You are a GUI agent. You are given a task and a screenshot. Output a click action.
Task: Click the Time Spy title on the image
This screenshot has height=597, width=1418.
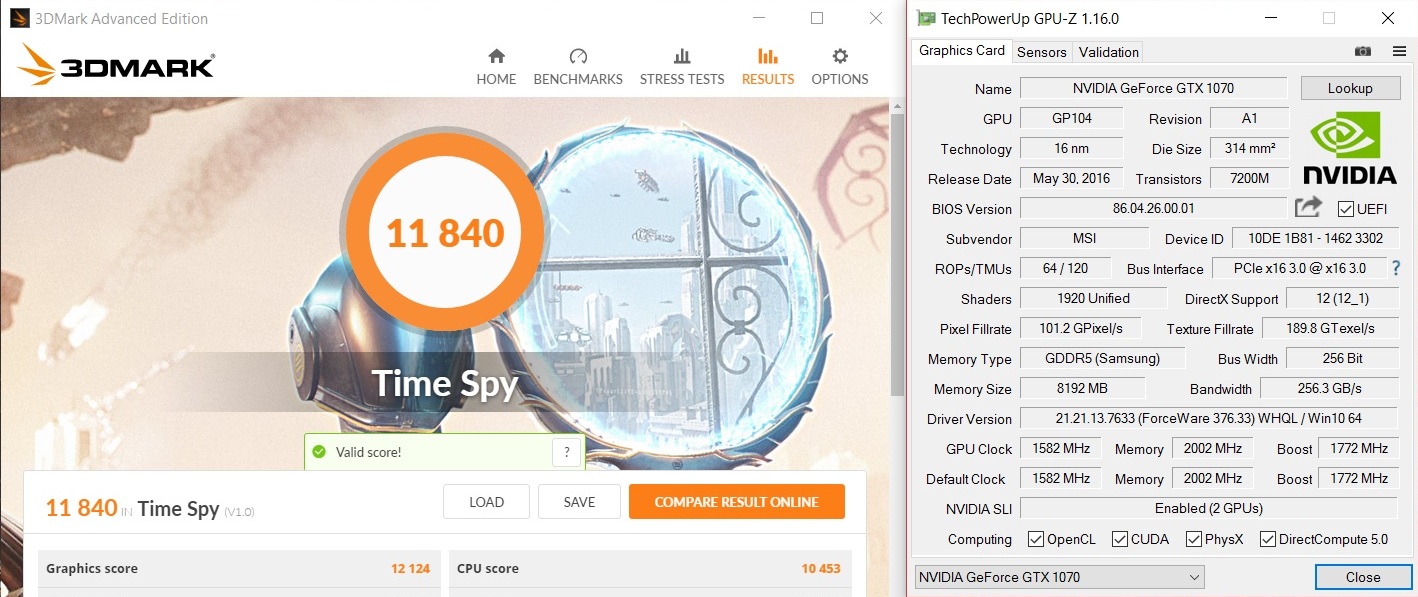point(445,384)
